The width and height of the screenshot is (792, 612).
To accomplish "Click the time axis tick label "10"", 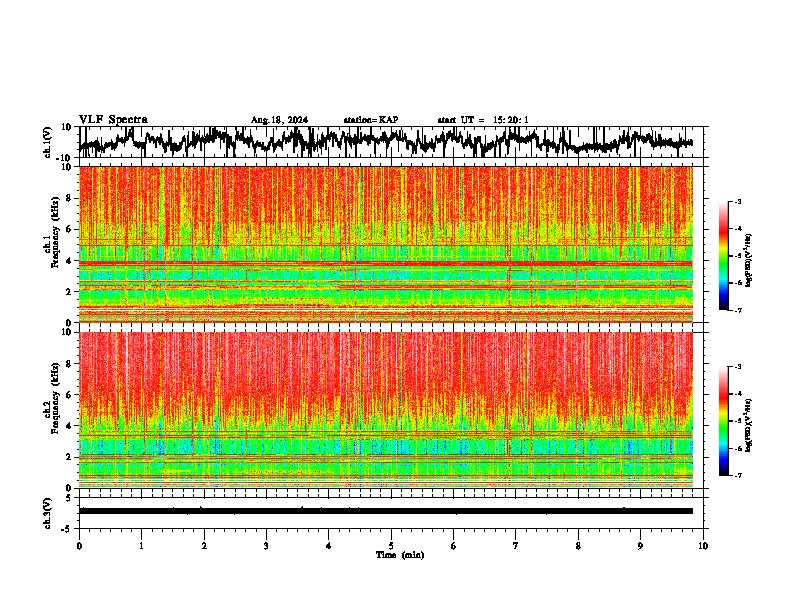I will pos(703,546).
